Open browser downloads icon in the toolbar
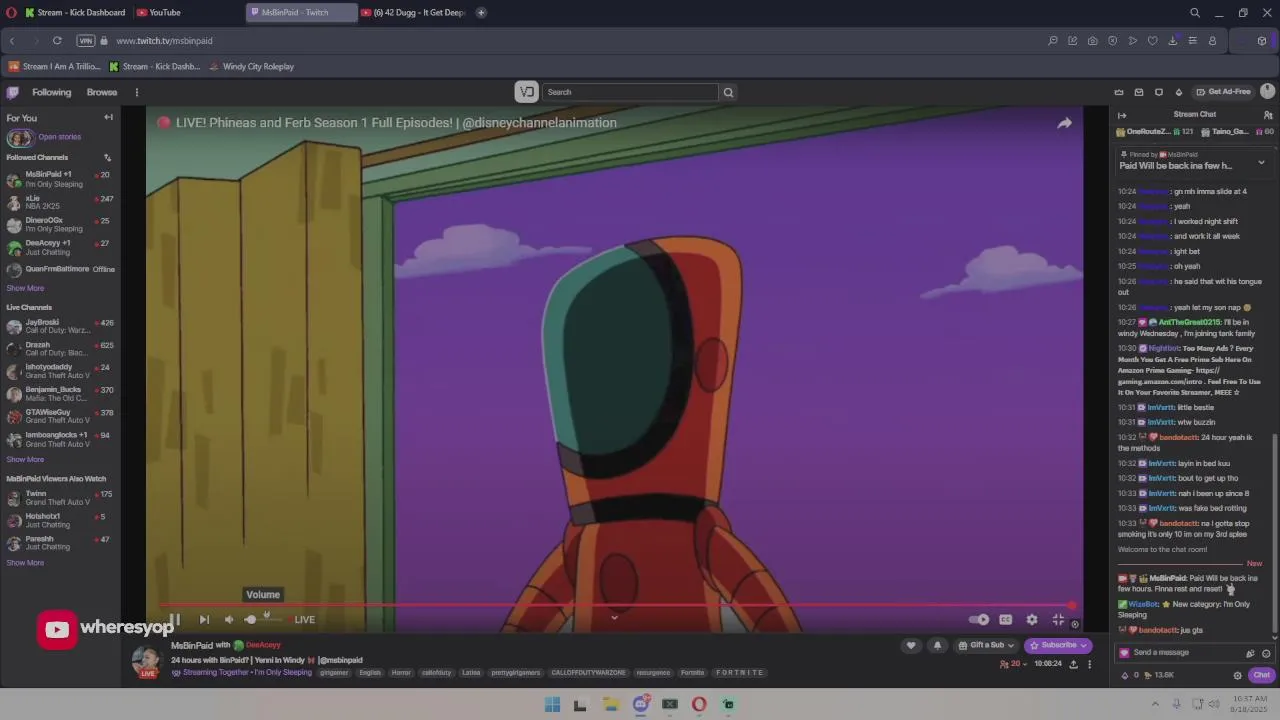Image resolution: width=1280 pixels, height=720 pixels. (1172, 41)
